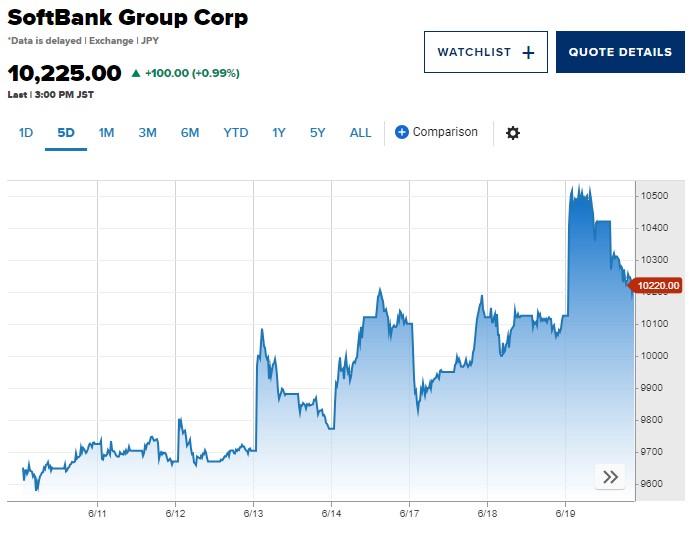Click the plus icon in the Watchlist button
692x533 pixels.
click(528, 53)
